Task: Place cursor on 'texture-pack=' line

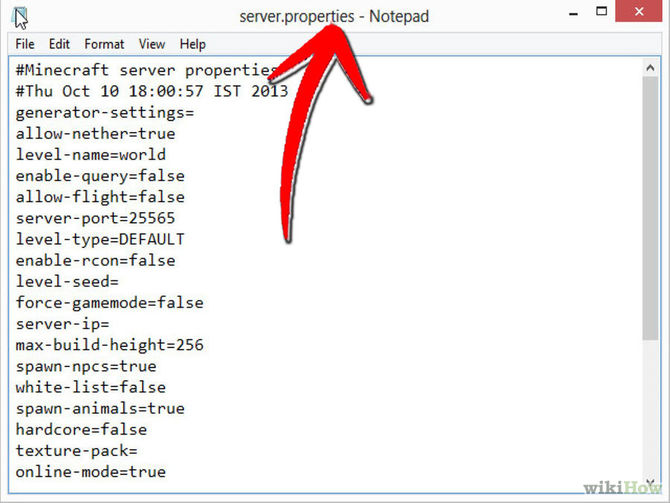Action: tap(76, 450)
